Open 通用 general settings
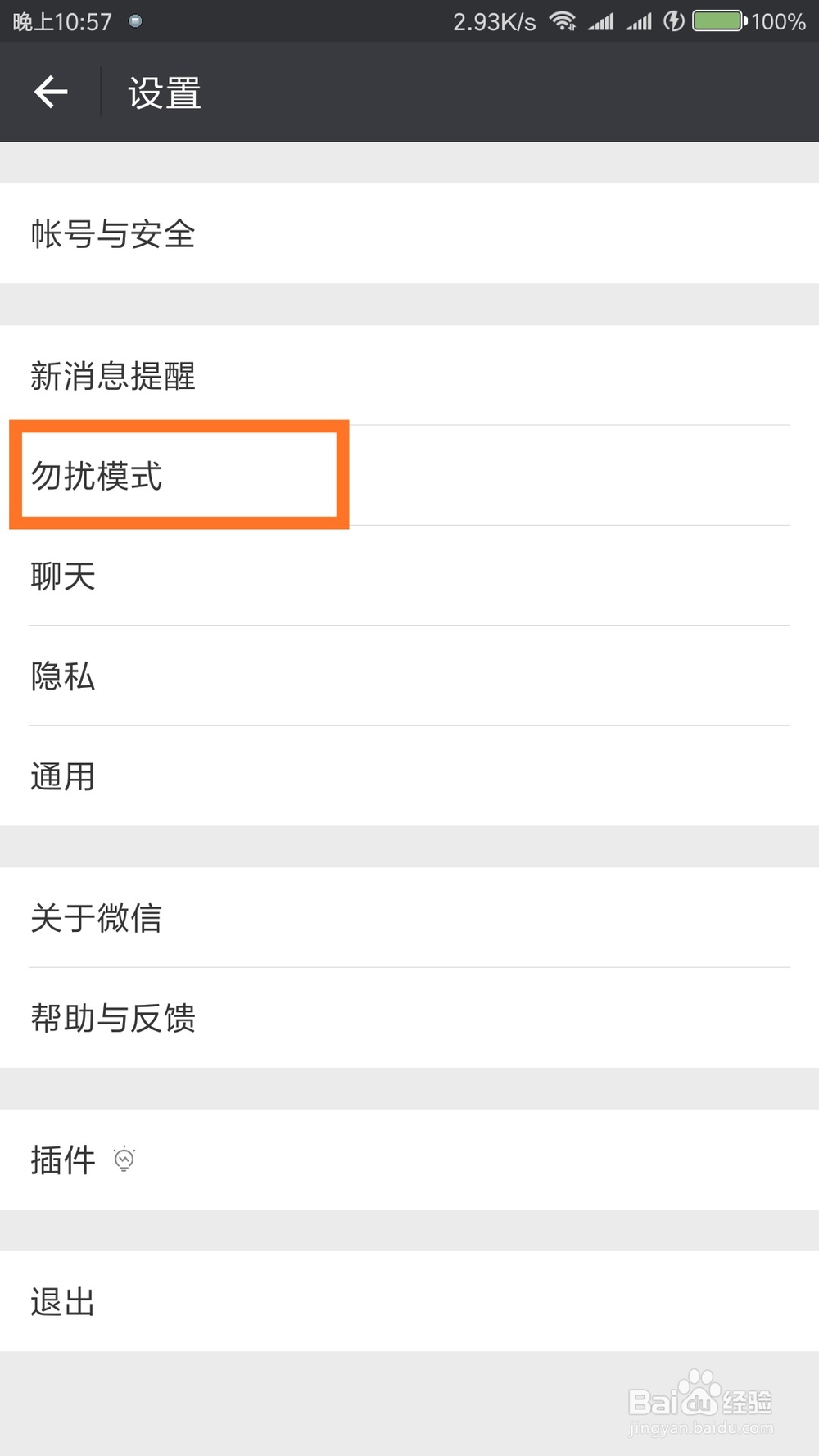819x1456 pixels. pyautogui.click(x=62, y=776)
